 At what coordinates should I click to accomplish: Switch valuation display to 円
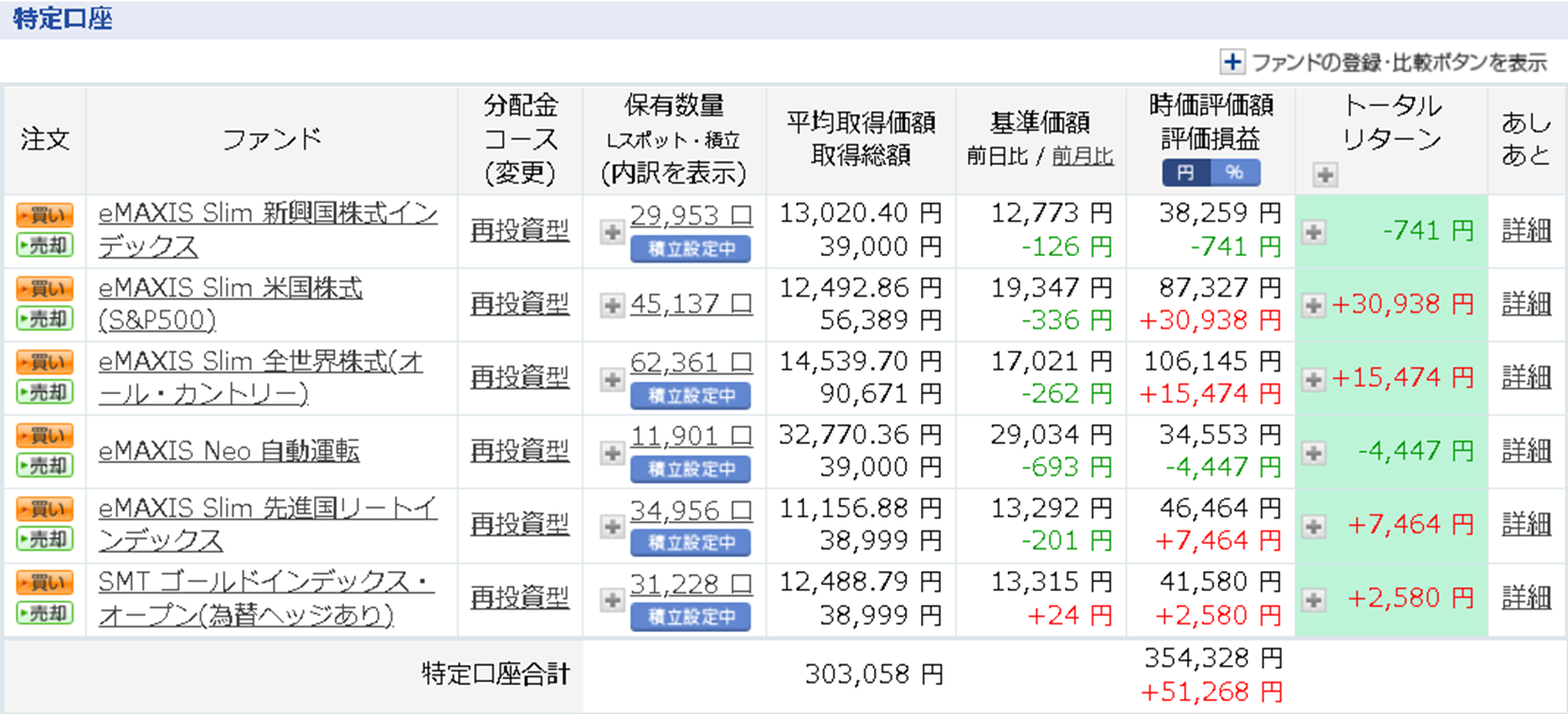click(x=1186, y=172)
